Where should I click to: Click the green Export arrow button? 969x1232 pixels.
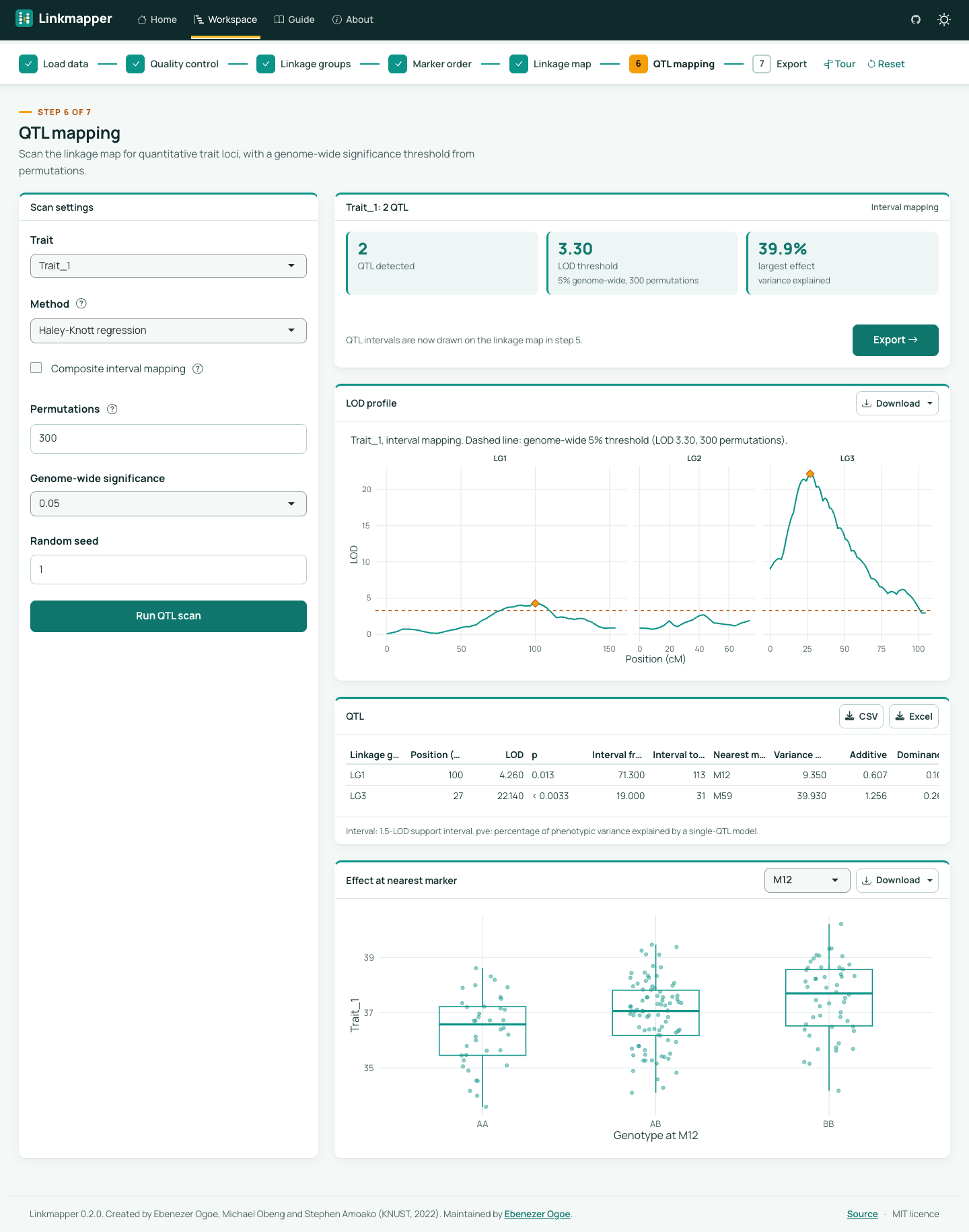pyautogui.click(x=895, y=340)
